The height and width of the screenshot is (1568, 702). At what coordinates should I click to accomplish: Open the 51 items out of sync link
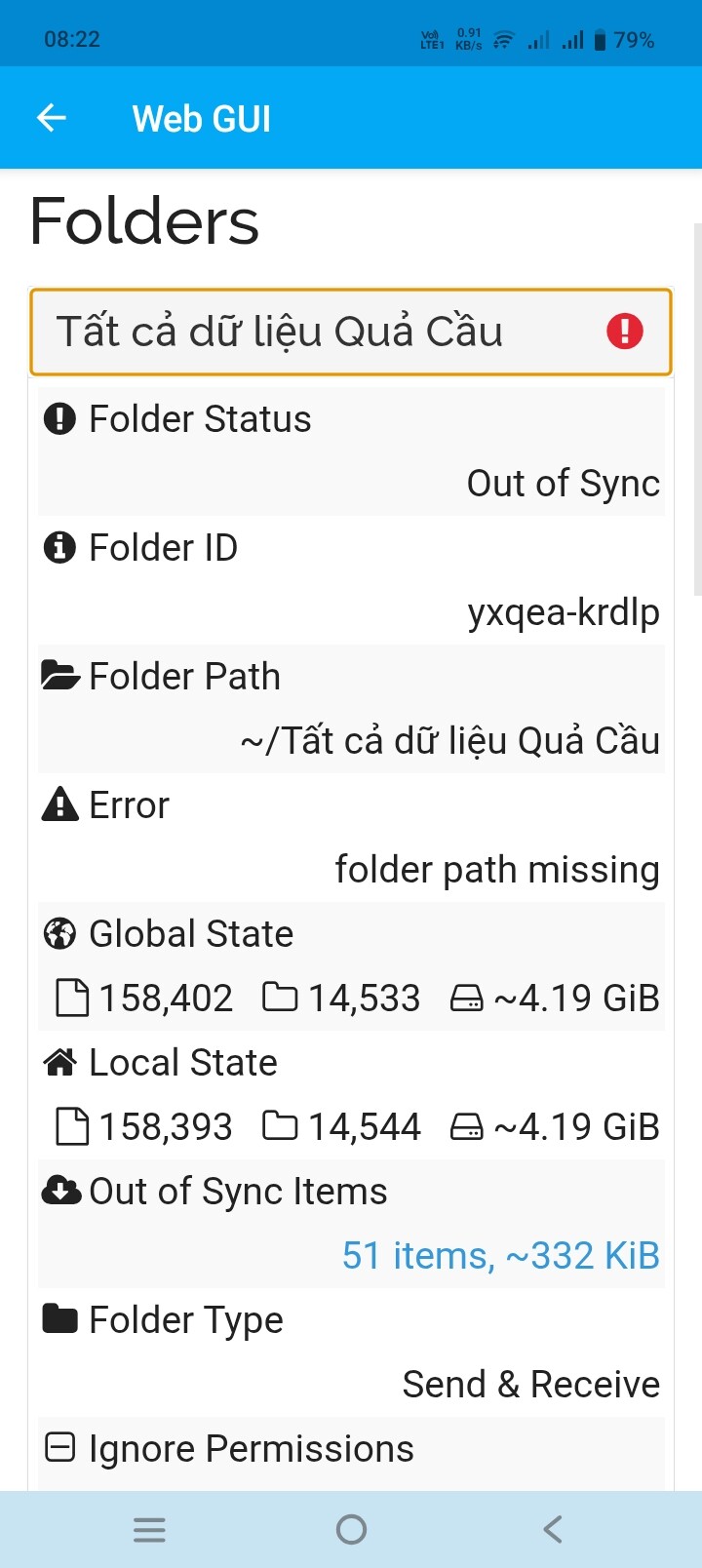[500, 1256]
